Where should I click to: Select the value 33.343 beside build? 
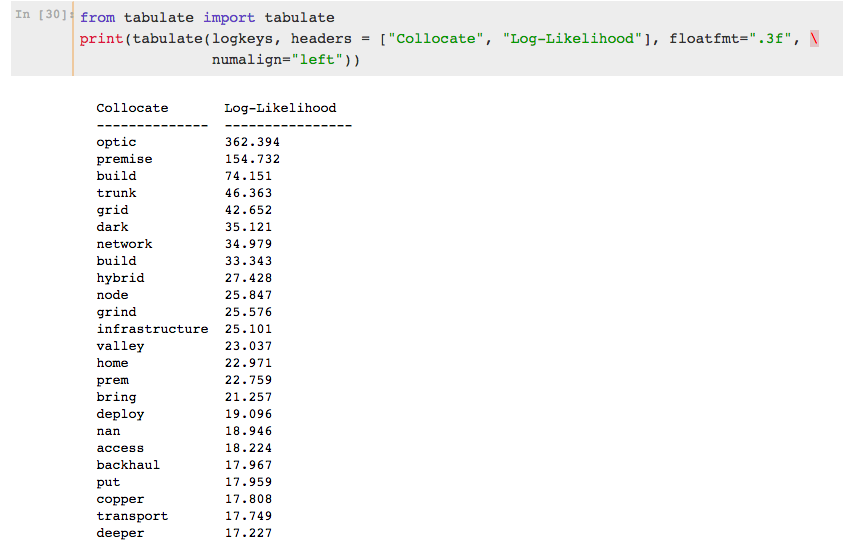(x=248, y=261)
